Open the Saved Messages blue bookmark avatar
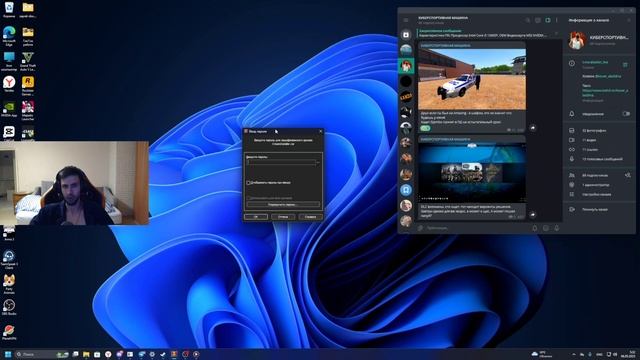 coord(406,190)
